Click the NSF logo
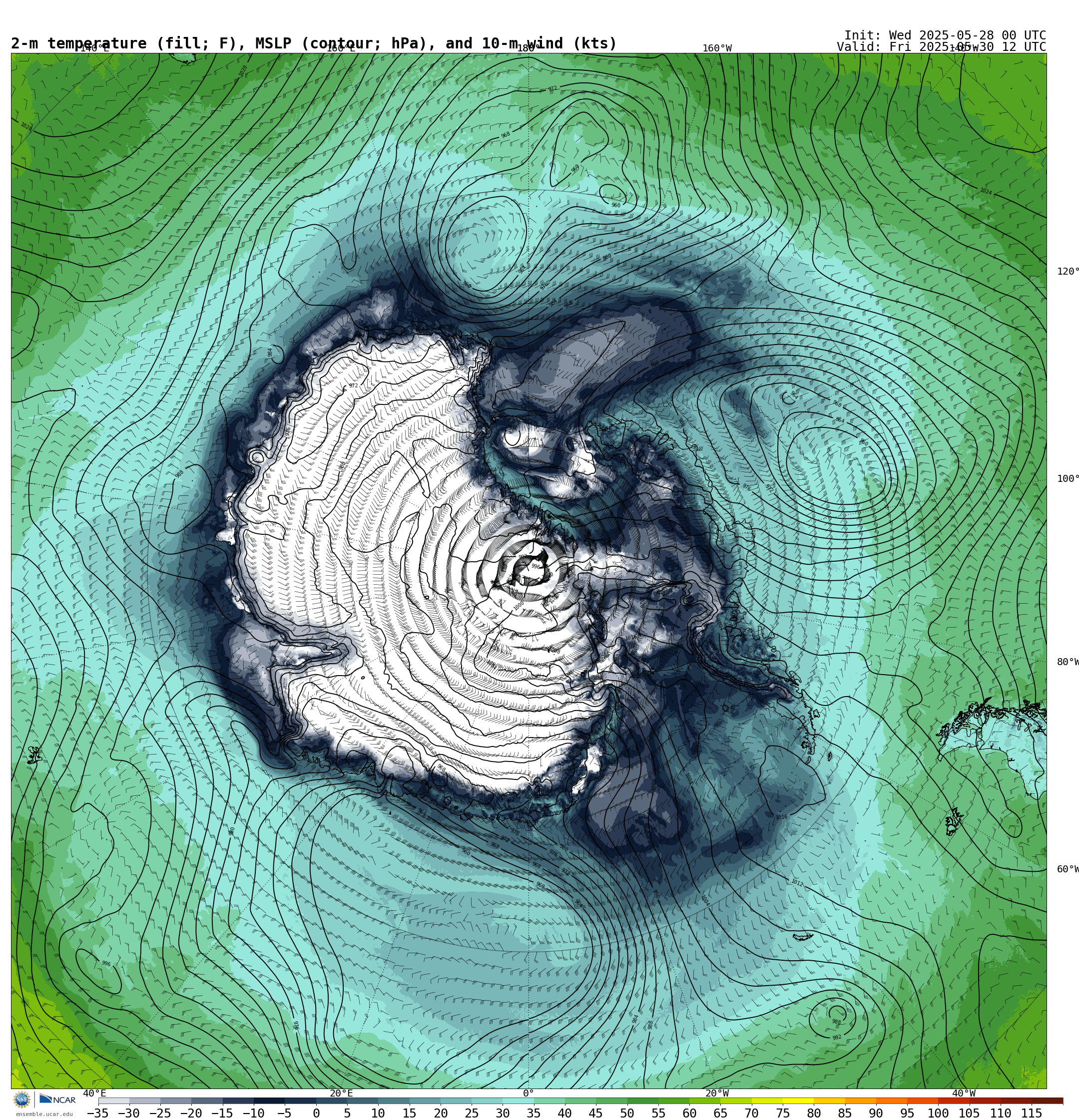1079x1120 pixels. click(x=21, y=1100)
